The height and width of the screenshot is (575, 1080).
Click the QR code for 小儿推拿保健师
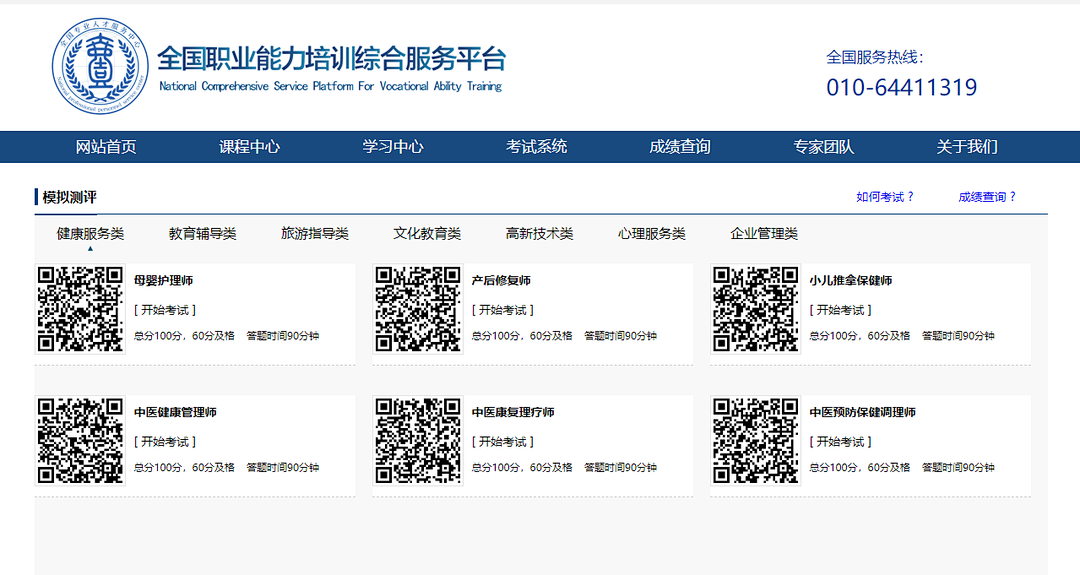tap(756, 309)
